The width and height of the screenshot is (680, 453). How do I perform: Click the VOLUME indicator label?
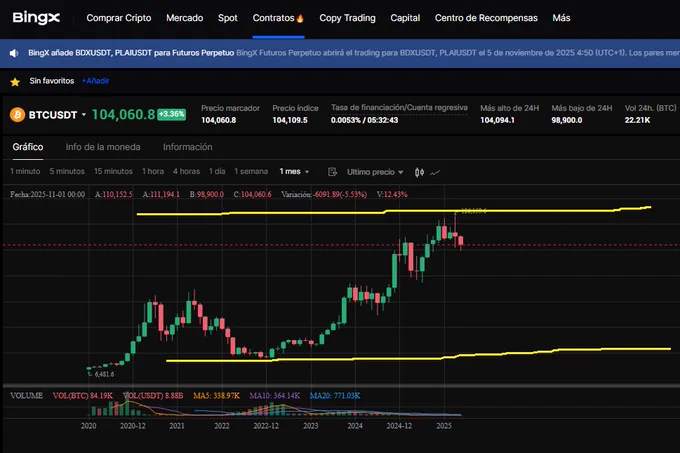tap(26, 396)
